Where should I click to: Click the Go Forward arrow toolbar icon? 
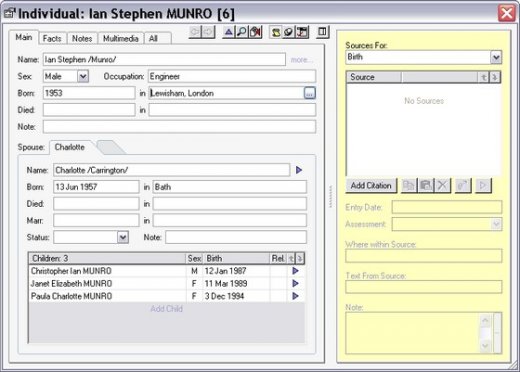click(208, 32)
